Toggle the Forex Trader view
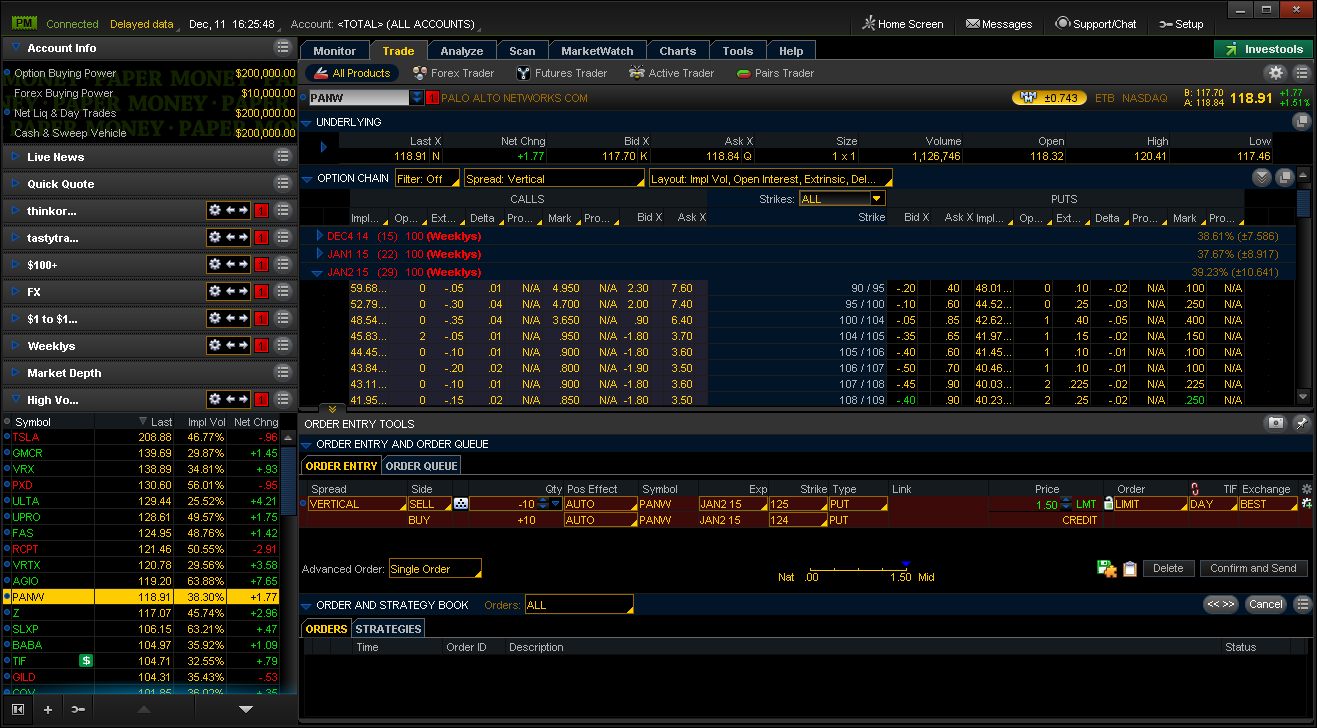The width and height of the screenshot is (1317, 728). 454,73
